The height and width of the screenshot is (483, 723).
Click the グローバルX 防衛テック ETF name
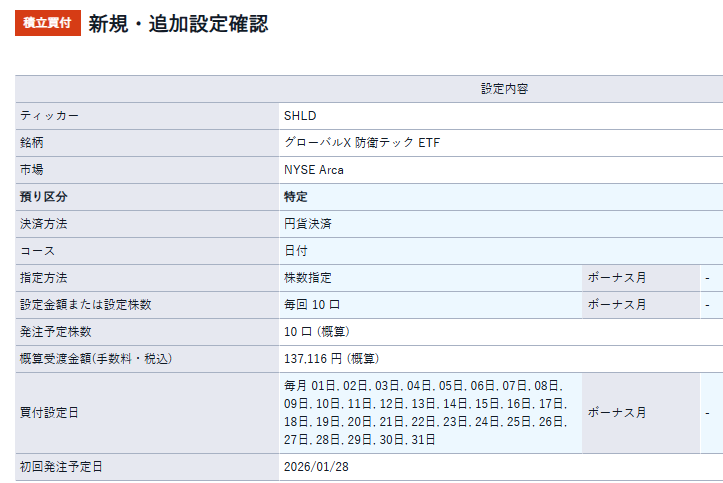(361, 143)
